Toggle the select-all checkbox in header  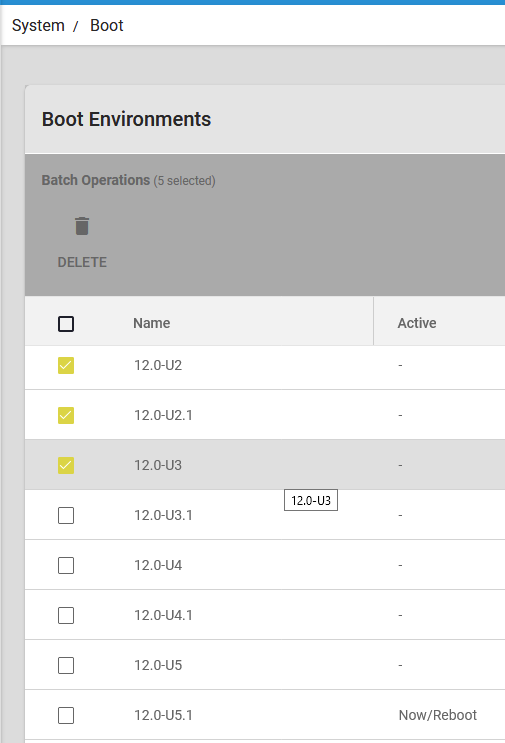(66, 324)
